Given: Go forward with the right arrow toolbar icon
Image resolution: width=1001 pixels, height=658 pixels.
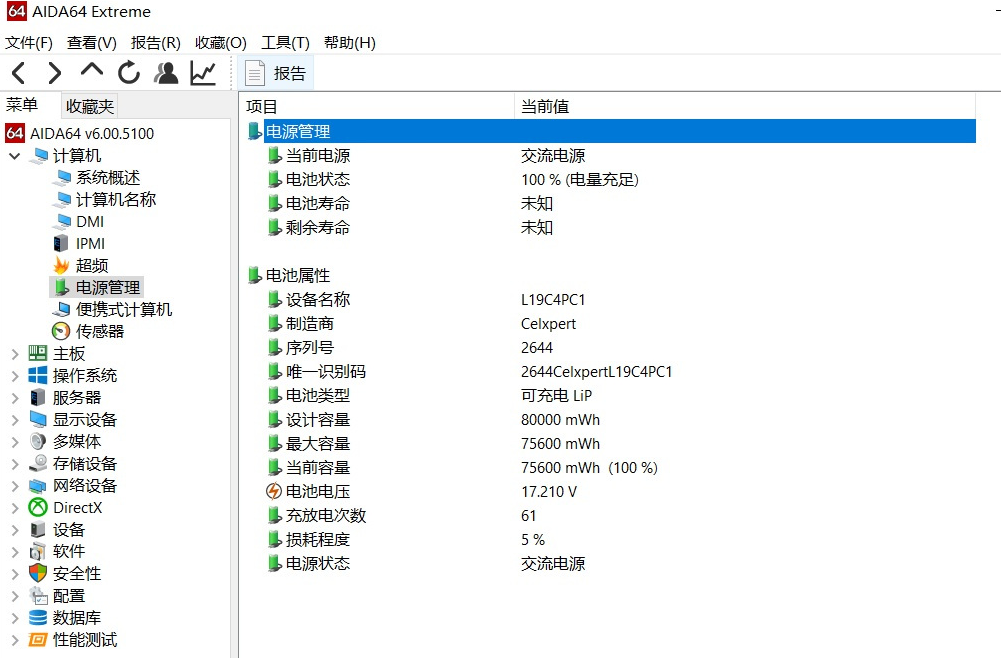Looking at the screenshot, I should (55, 73).
